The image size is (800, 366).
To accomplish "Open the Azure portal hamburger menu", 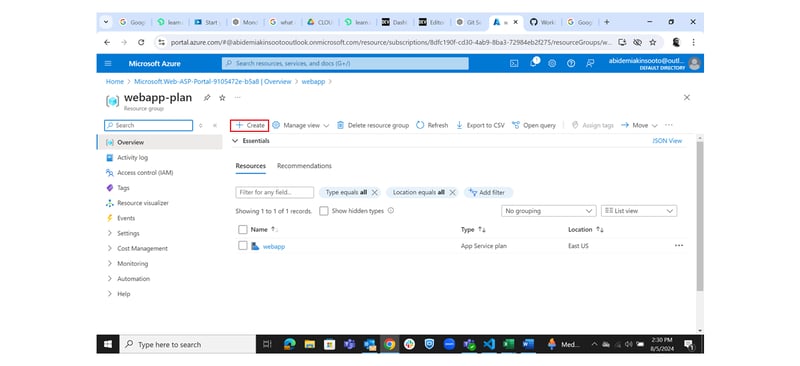I will click(x=108, y=64).
